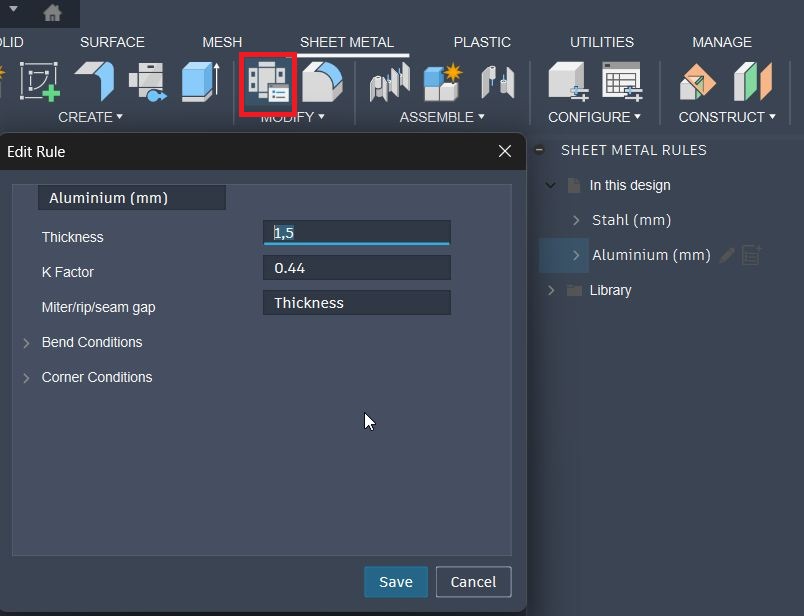
Task: Close the Edit Rule dialog
Action: 505,151
